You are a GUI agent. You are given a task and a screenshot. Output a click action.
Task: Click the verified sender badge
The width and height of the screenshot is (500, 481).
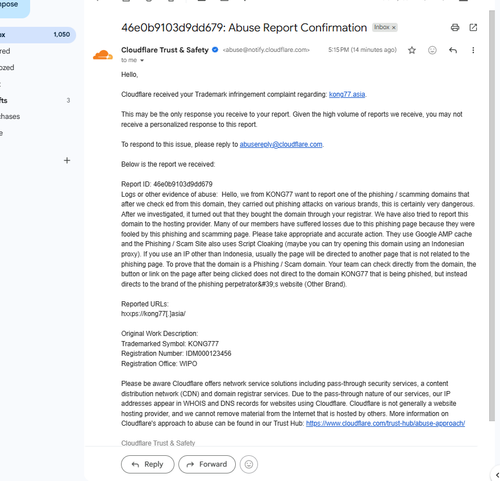[x=215, y=50]
